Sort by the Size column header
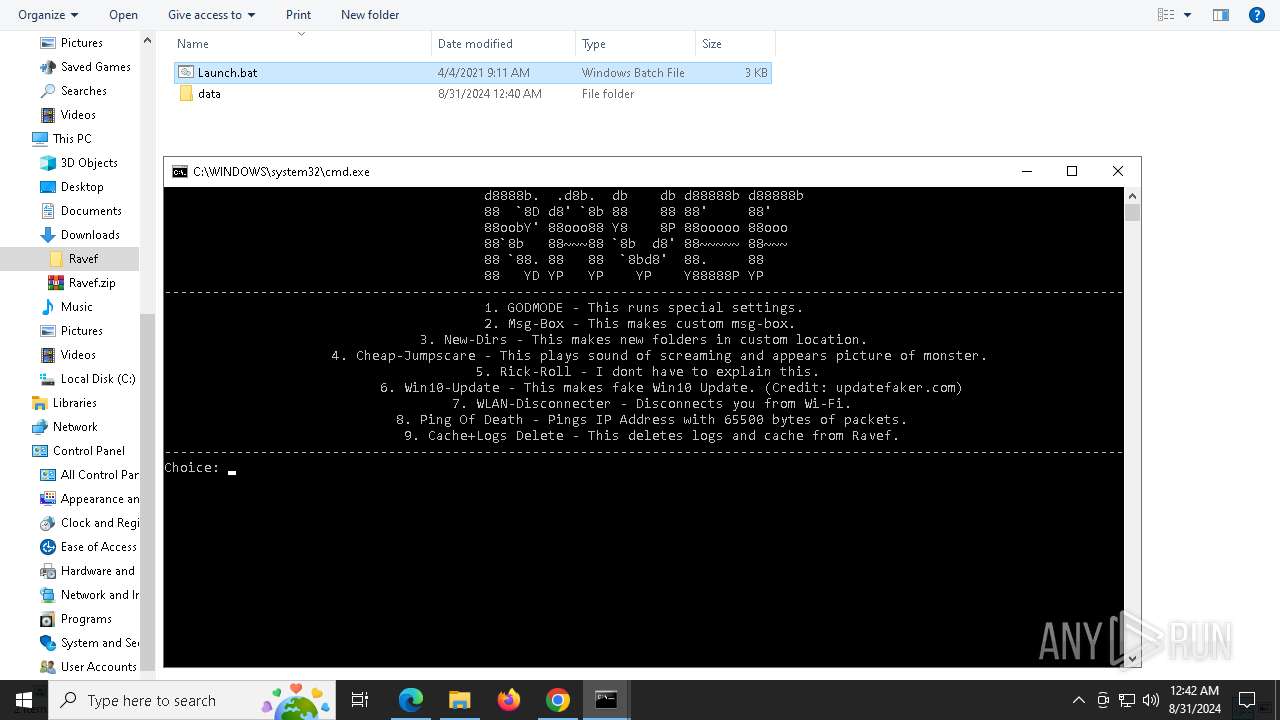The height and width of the screenshot is (720, 1280). coord(735,44)
